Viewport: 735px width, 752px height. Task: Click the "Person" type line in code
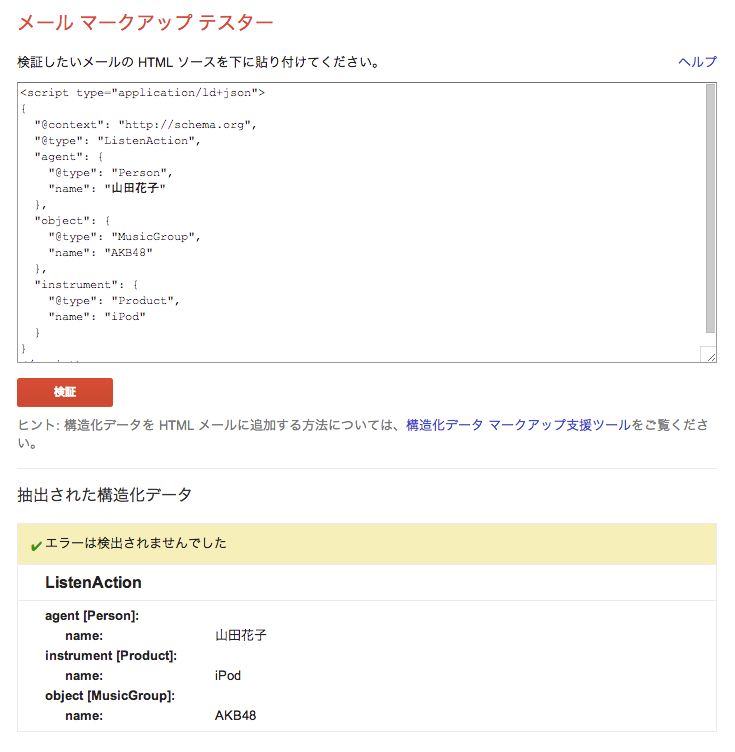click(110, 173)
